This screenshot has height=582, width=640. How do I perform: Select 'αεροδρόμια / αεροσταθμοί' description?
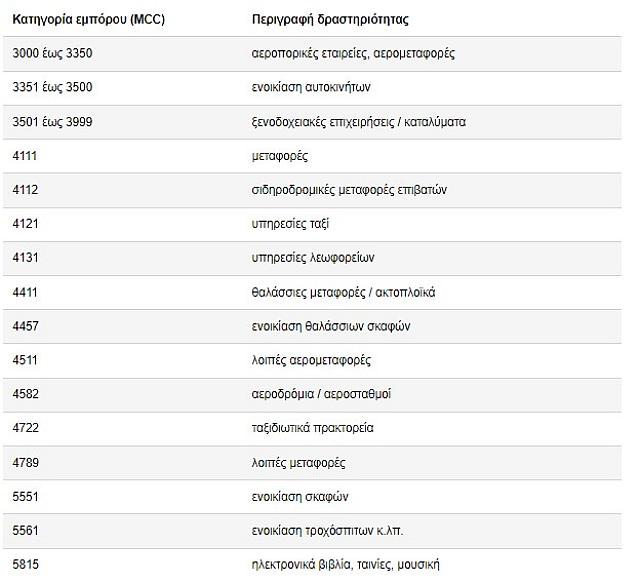pyautogui.click(x=321, y=394)
